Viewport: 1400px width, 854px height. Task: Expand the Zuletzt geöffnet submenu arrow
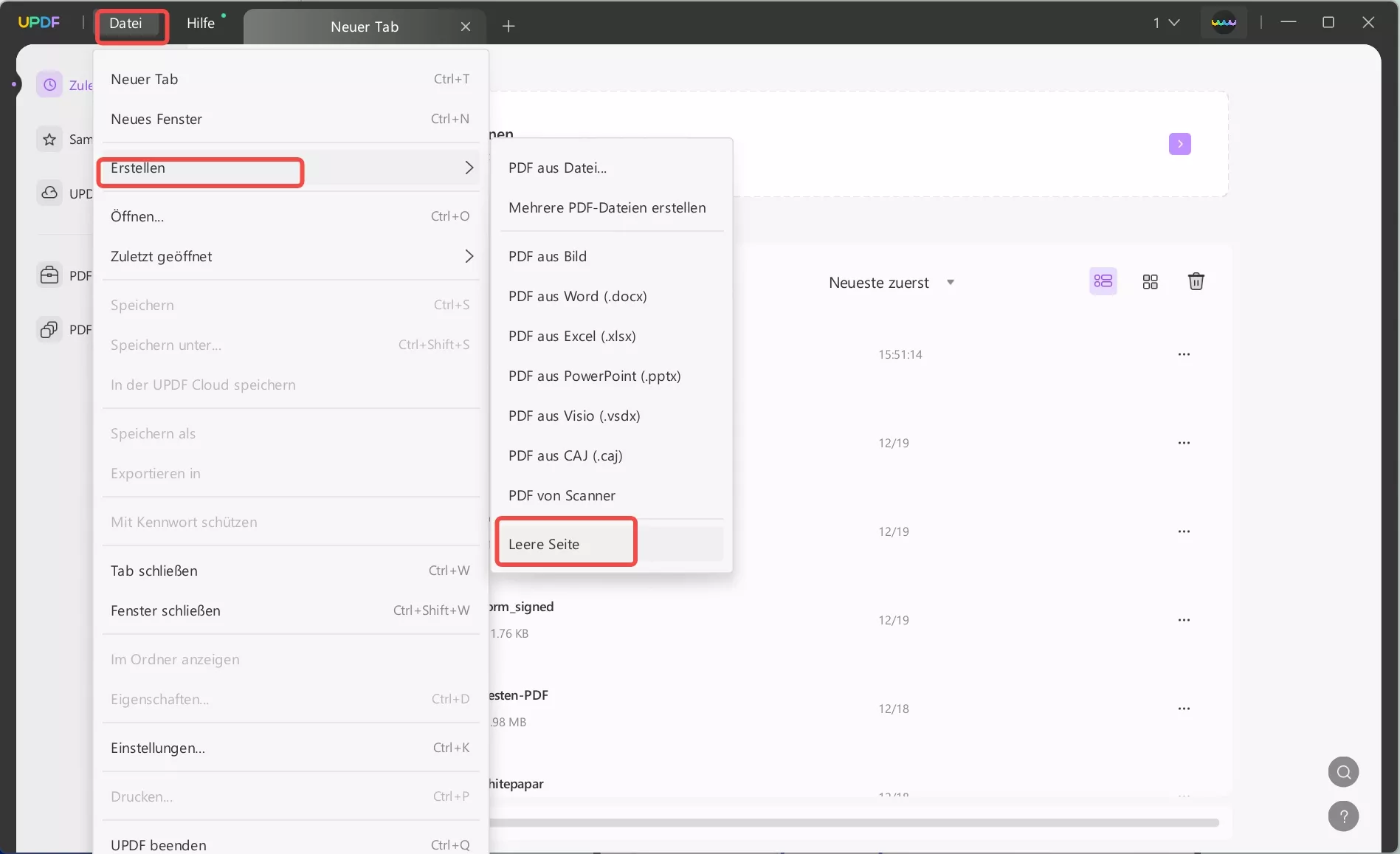tap(469, 256)
